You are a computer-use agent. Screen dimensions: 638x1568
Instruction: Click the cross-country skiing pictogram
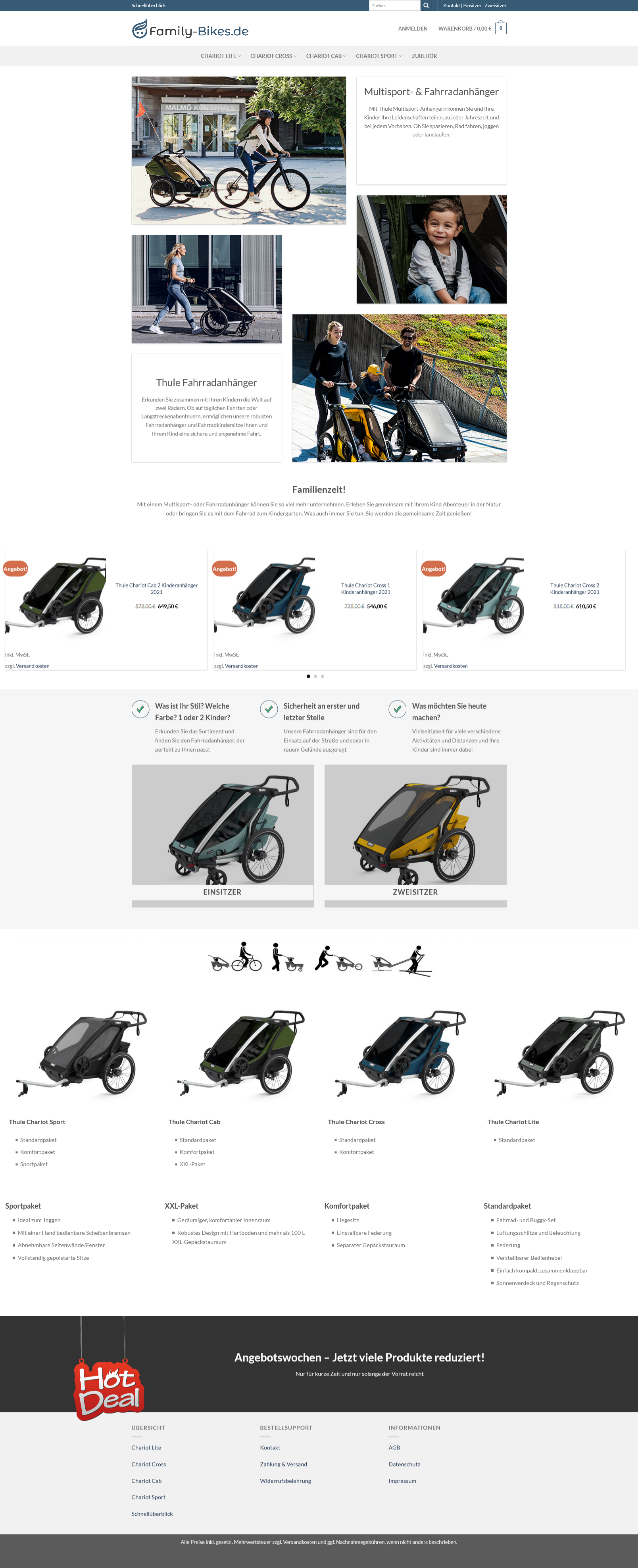(402, 961)
